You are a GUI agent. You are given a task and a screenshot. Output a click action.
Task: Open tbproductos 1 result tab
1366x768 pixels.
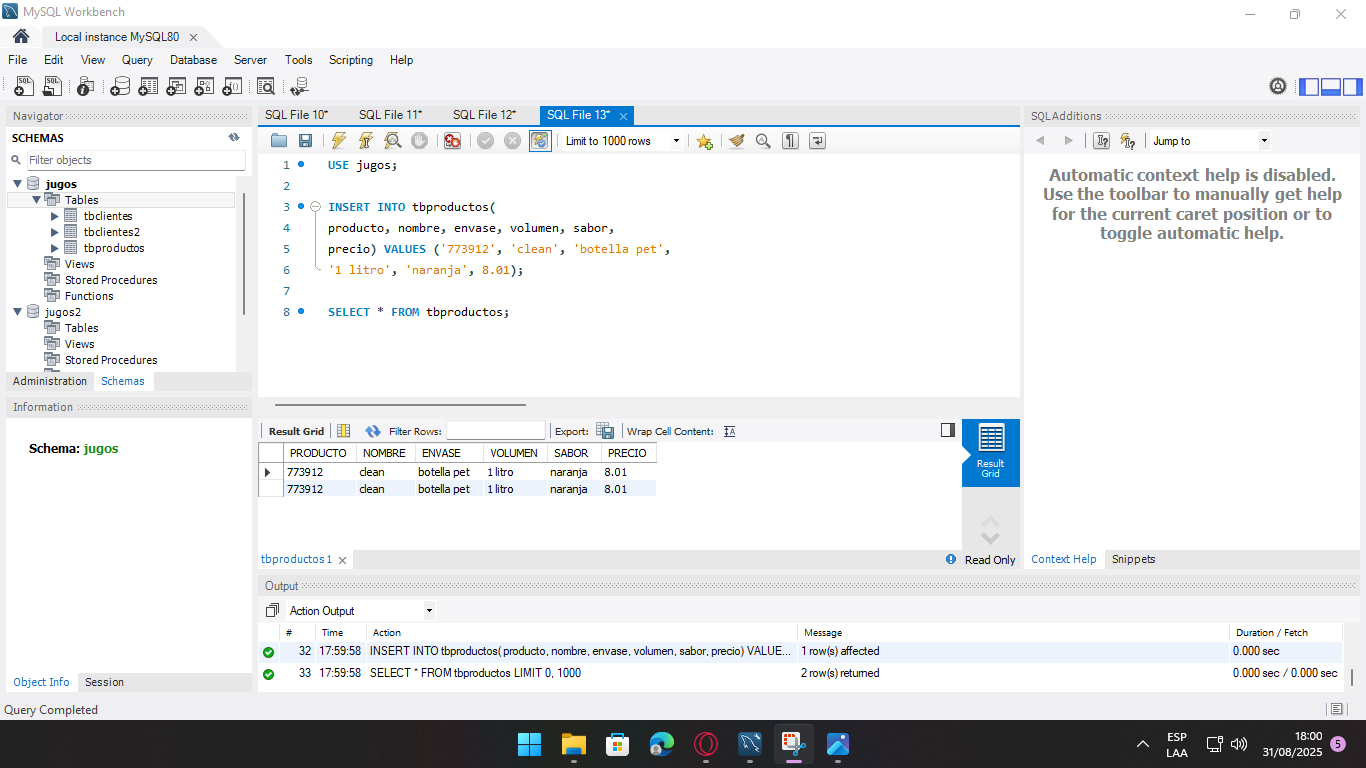296,559
